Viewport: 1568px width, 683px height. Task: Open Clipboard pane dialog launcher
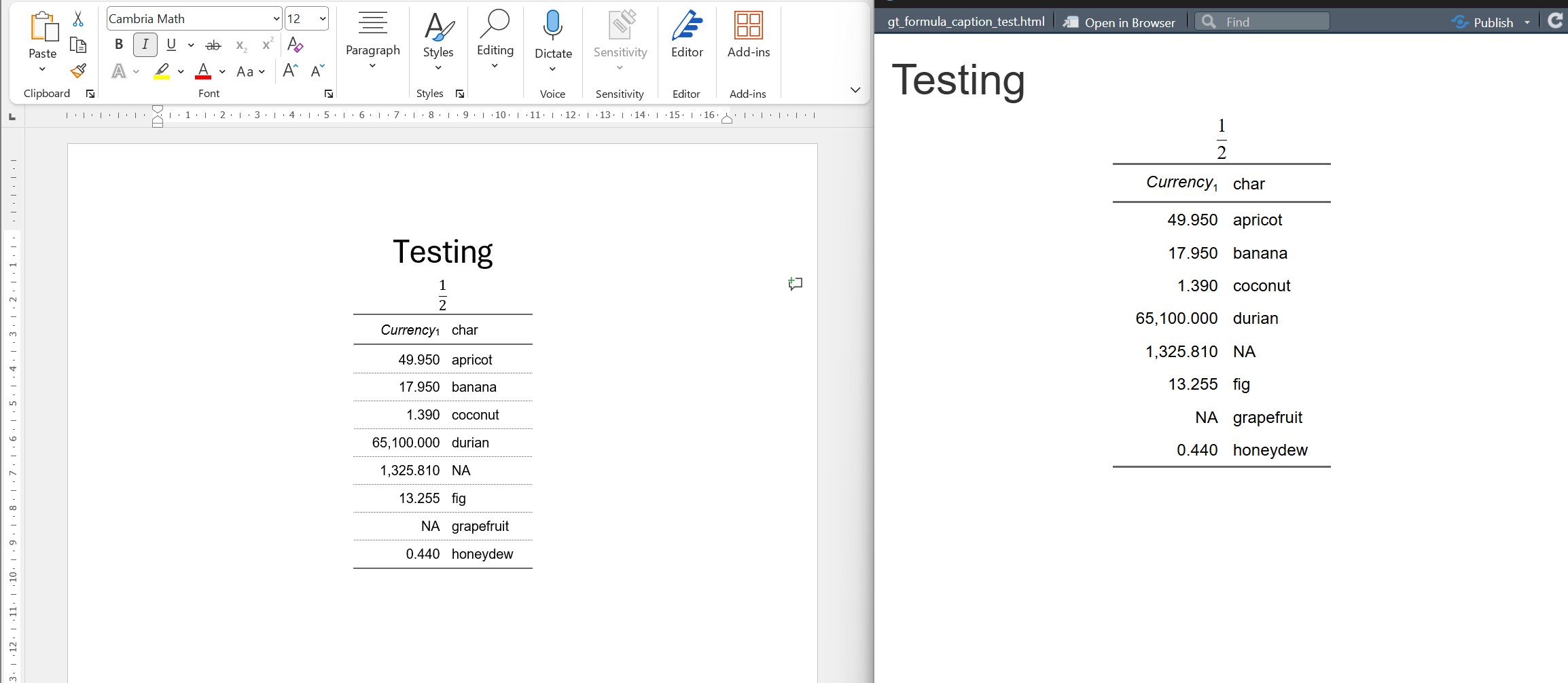click(x=90, y=94)
